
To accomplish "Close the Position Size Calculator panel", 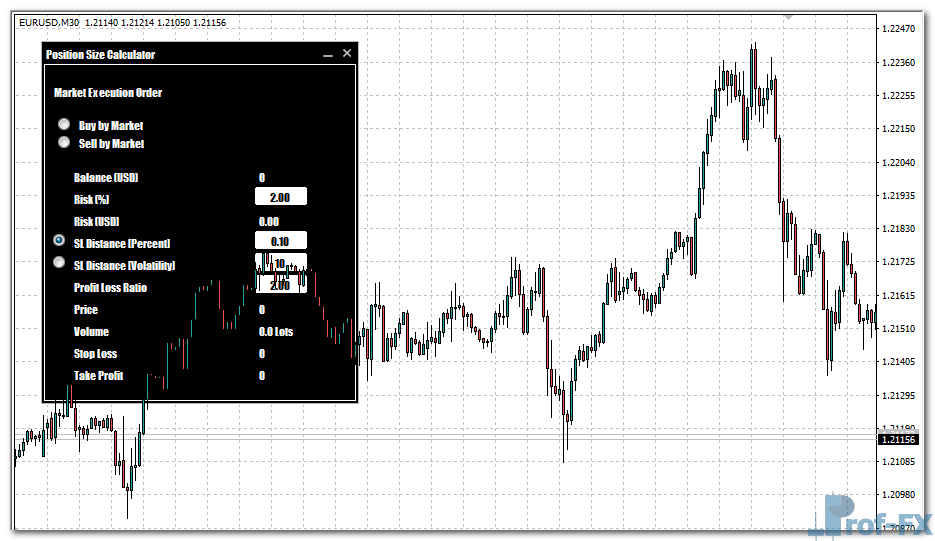I will (x=347, y=54).
